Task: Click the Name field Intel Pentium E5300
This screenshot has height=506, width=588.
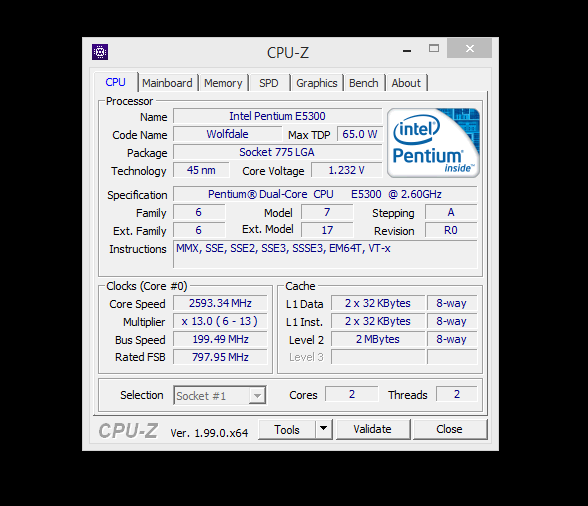Action: tap(278, 116)
